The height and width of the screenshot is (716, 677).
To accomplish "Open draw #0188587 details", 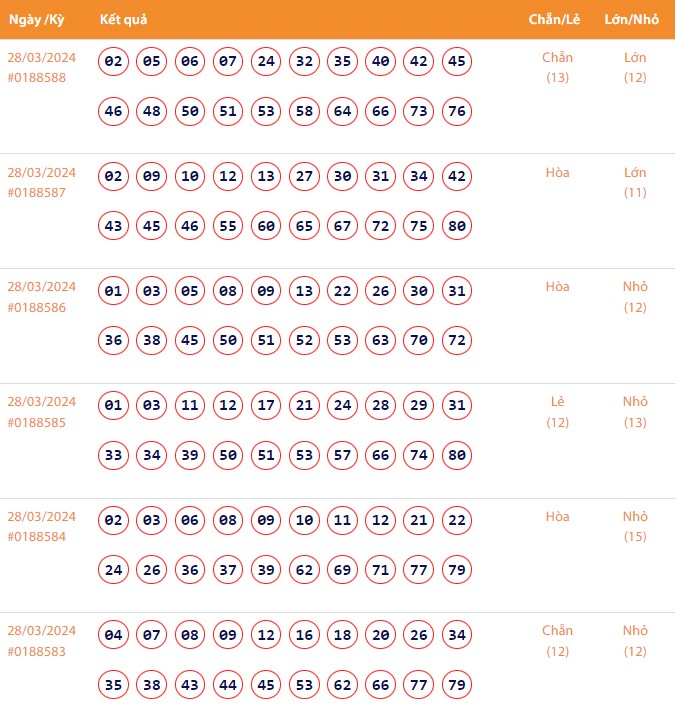I will click(x=36, y=192).
